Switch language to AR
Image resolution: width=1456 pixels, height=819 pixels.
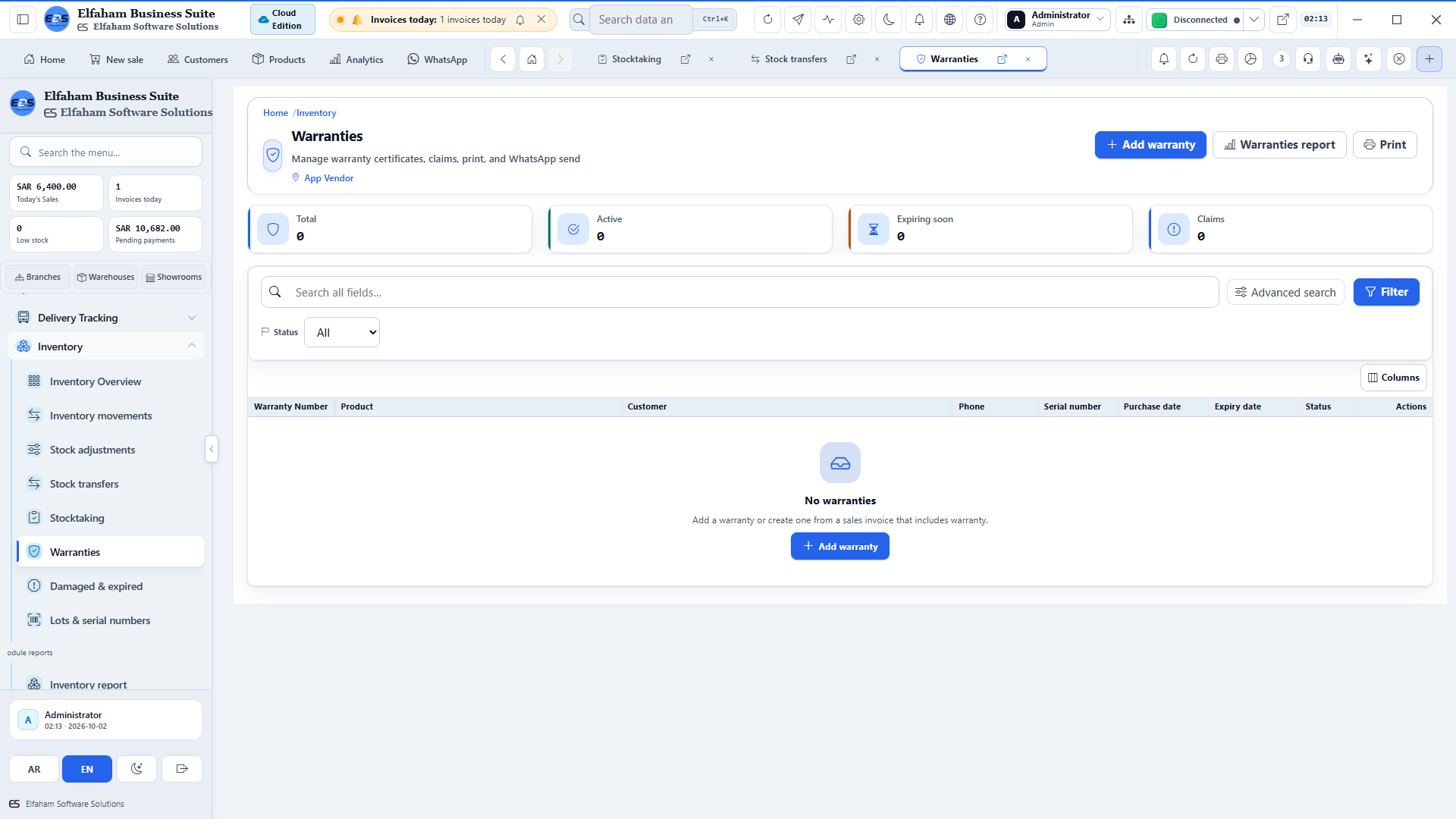[34, 769]
